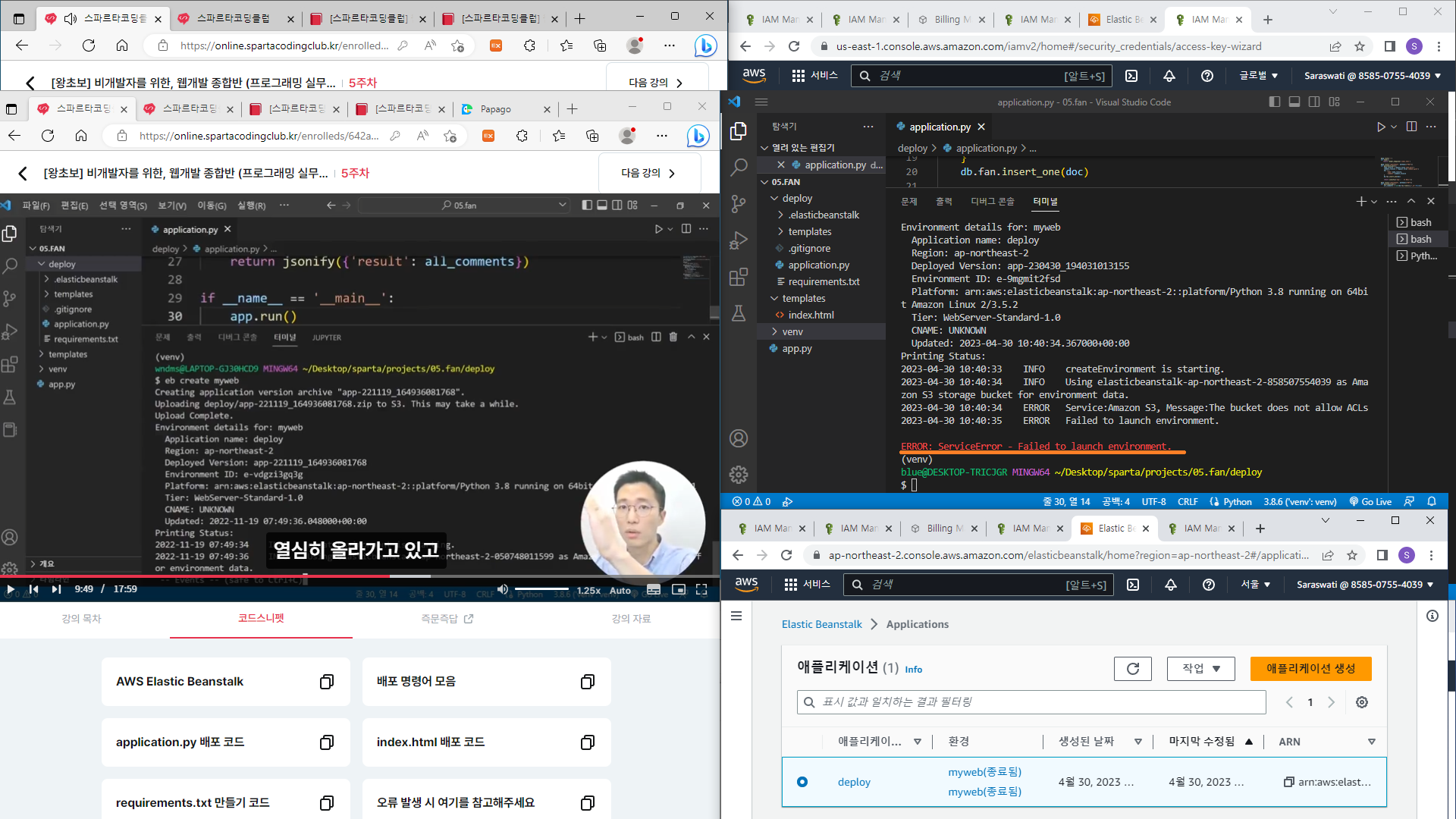
Task: Open Source Control view in VS Code
Action: point(738,204)
